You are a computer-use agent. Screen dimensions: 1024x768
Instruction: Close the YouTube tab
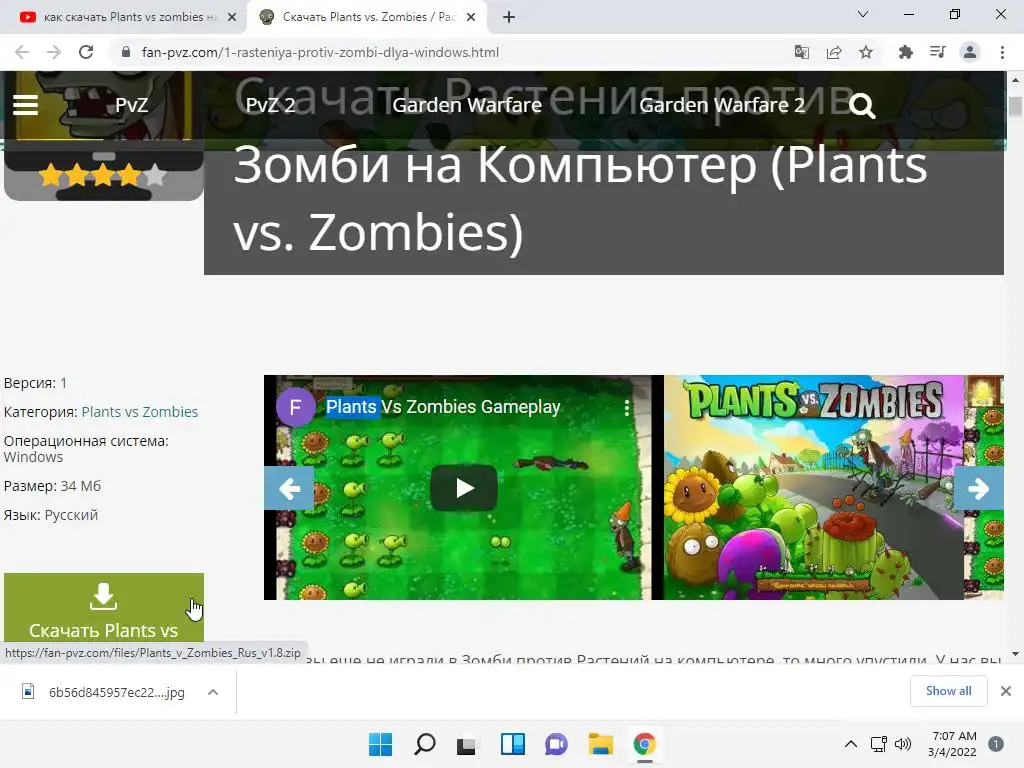point(231,17)
